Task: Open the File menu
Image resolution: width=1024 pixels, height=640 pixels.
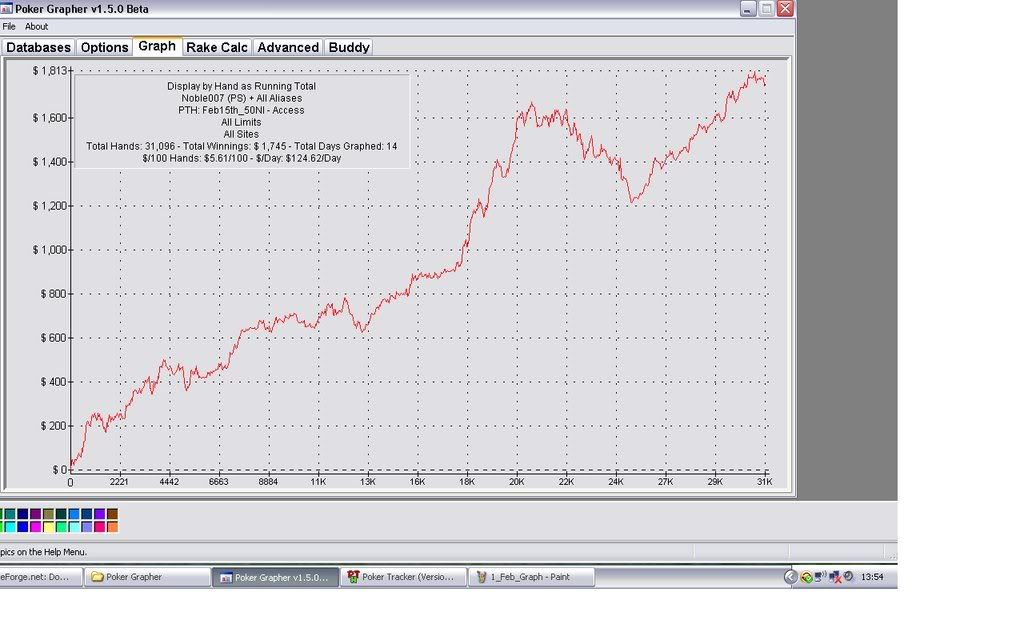Action: click(9, 27)
